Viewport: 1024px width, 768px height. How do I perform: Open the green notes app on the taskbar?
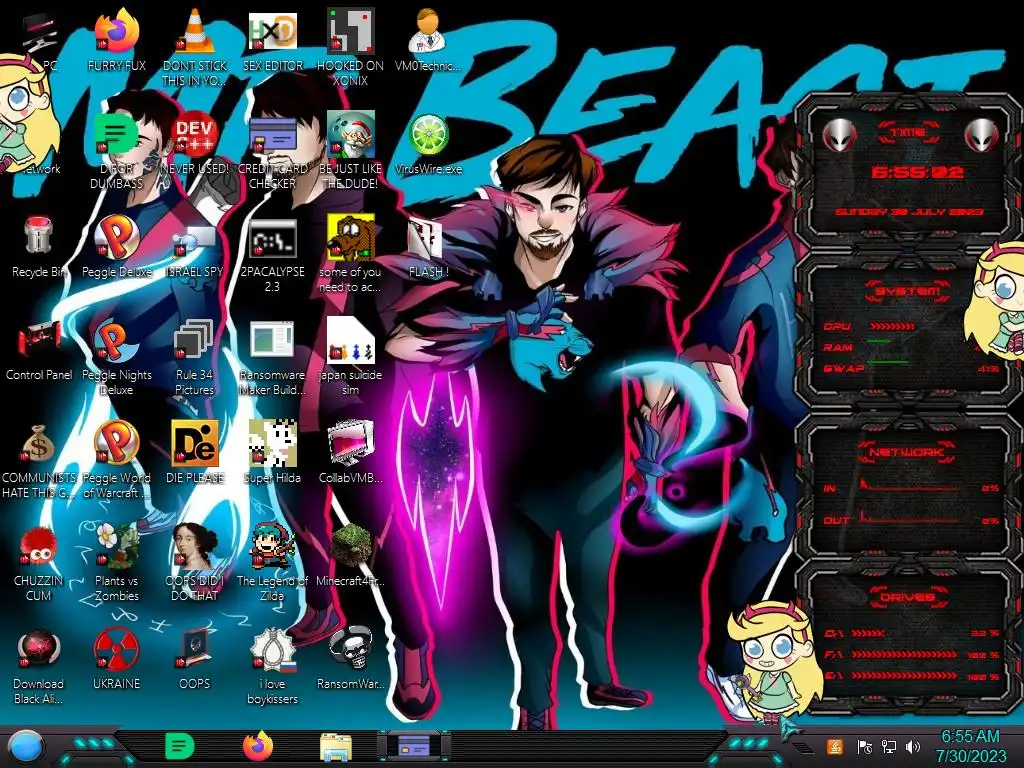[x=180, y=746]
